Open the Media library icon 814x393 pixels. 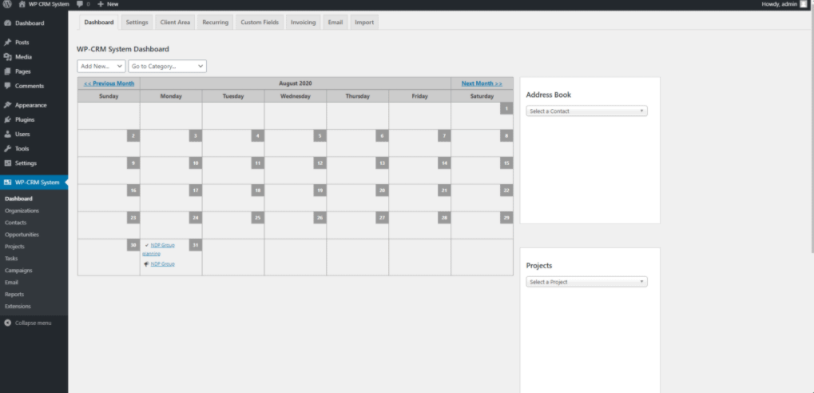point(7,57)
